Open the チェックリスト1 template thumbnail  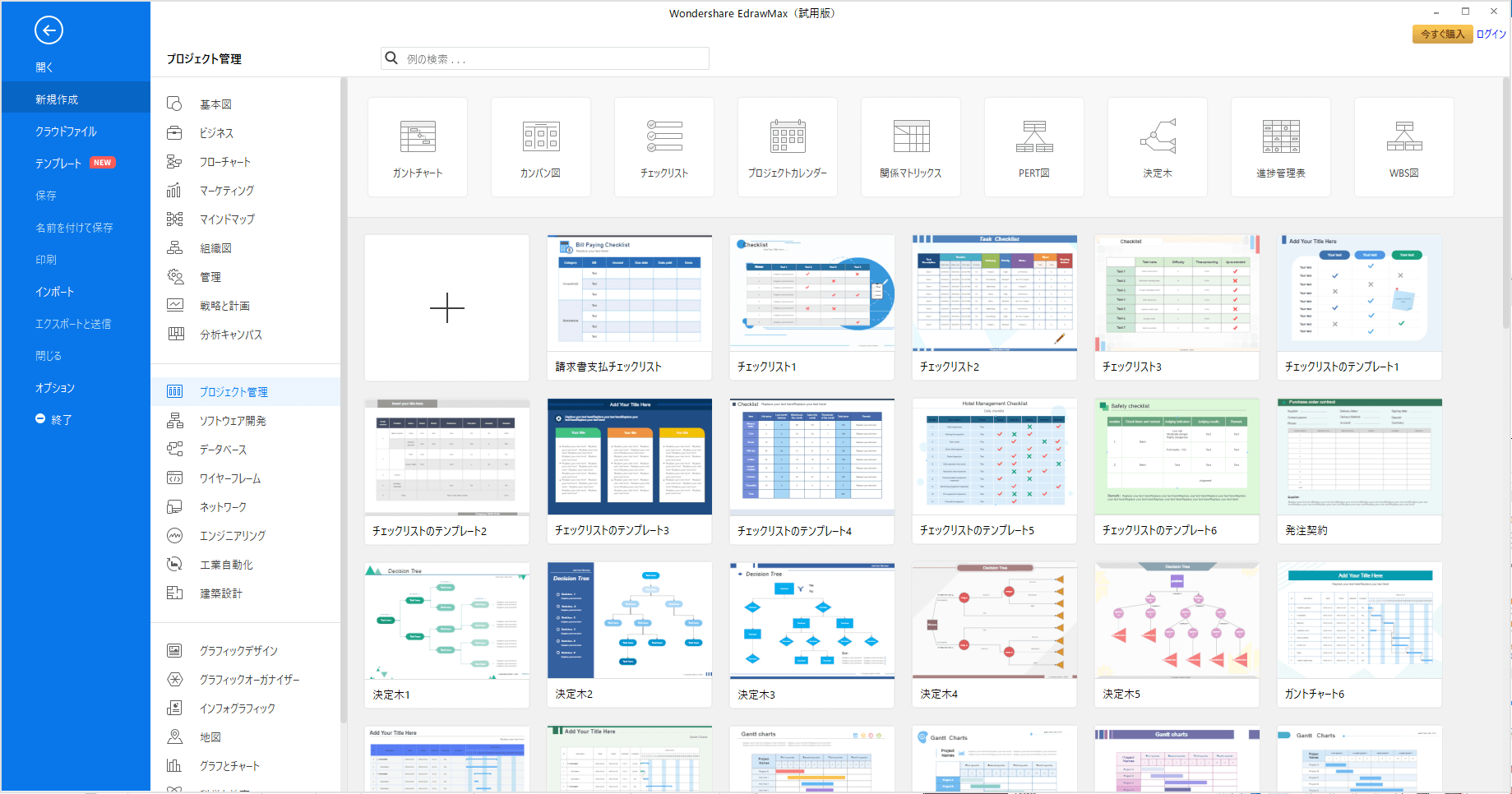point(812,307)
